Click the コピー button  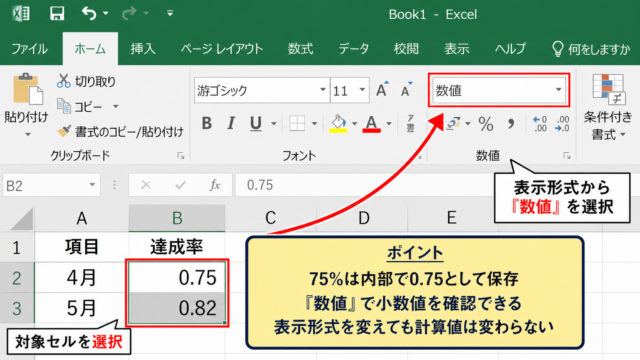[80, 107]
